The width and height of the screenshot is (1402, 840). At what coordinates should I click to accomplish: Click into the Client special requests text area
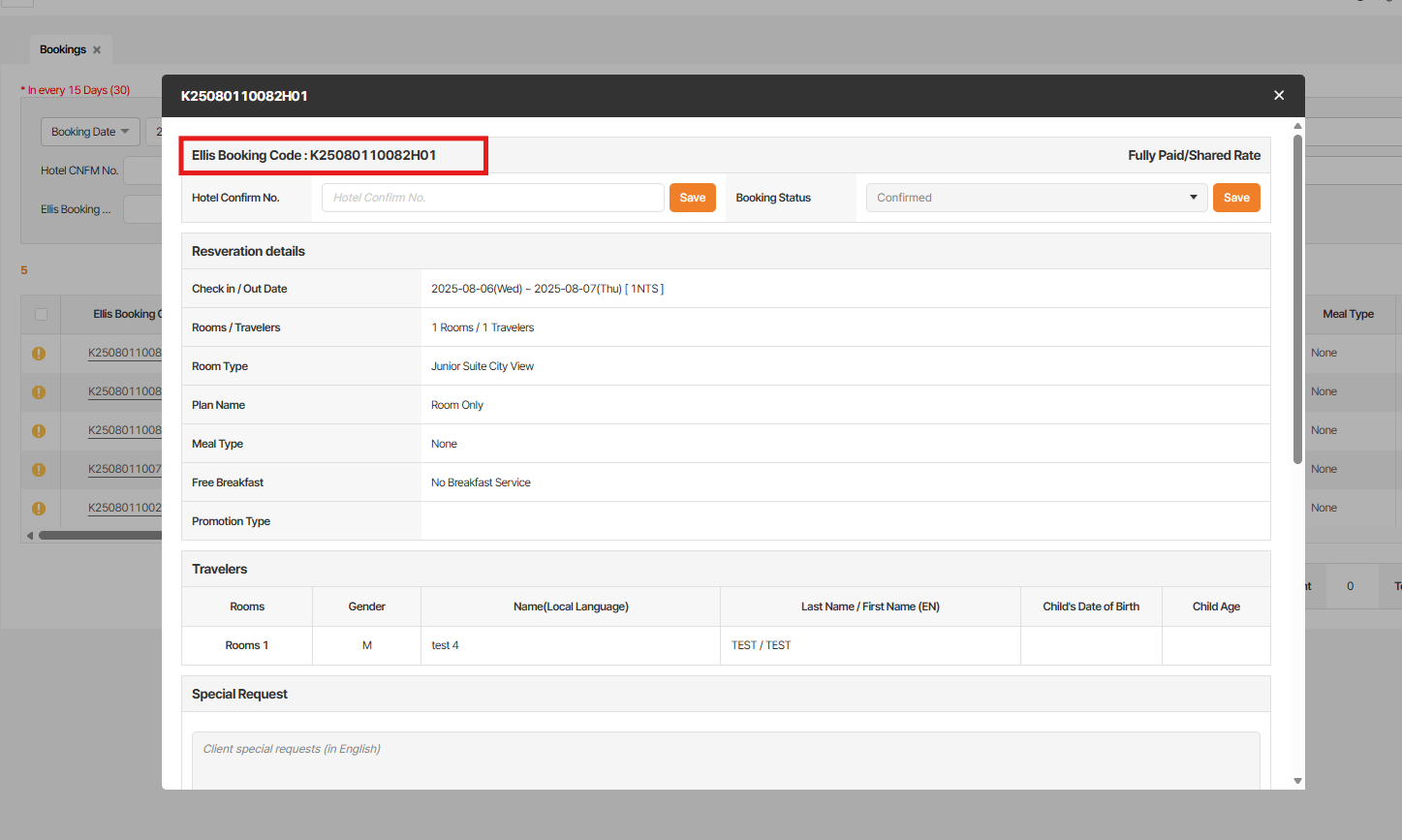tap(725, 761)
